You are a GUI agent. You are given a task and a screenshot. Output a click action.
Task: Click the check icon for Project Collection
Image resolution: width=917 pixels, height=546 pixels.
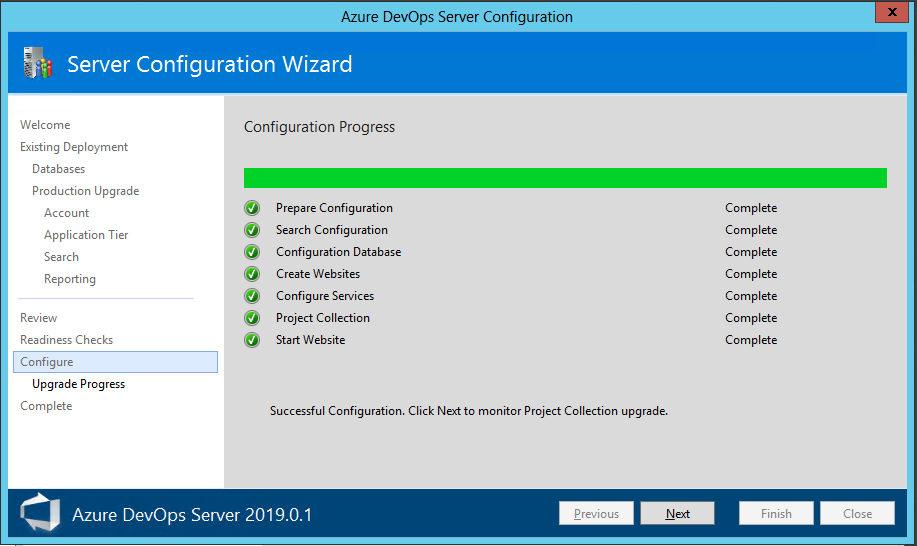pos(252,318)
